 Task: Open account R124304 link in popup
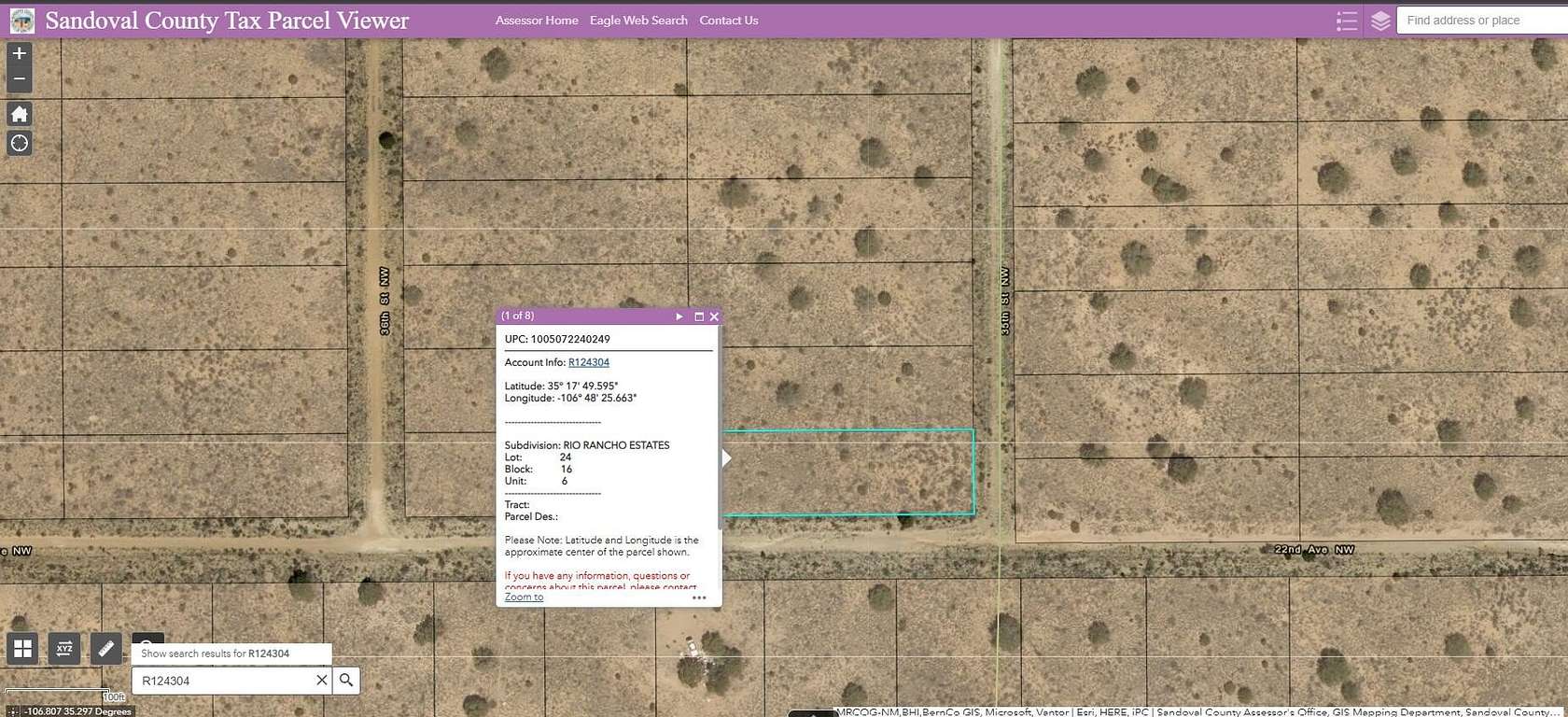click(589, 362)
